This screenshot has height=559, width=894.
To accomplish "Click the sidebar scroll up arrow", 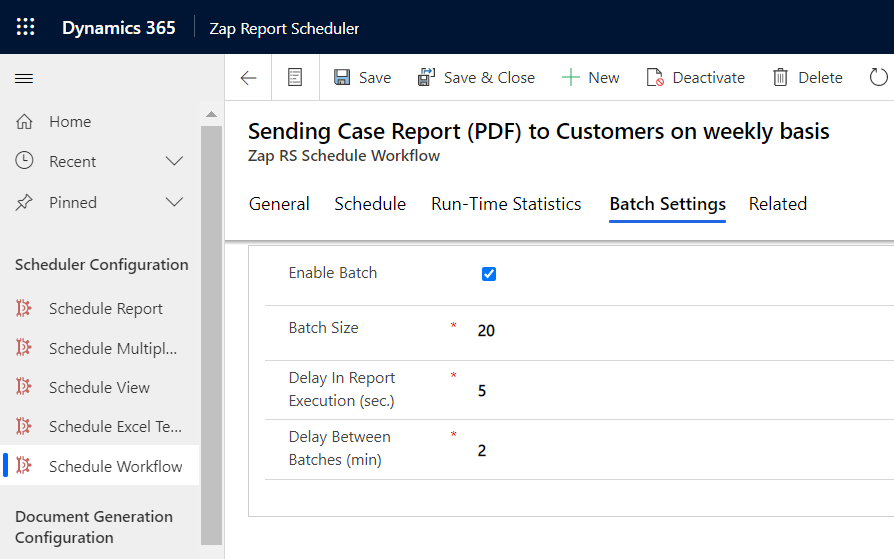I will pyautogui.click(x=212, y=114).
